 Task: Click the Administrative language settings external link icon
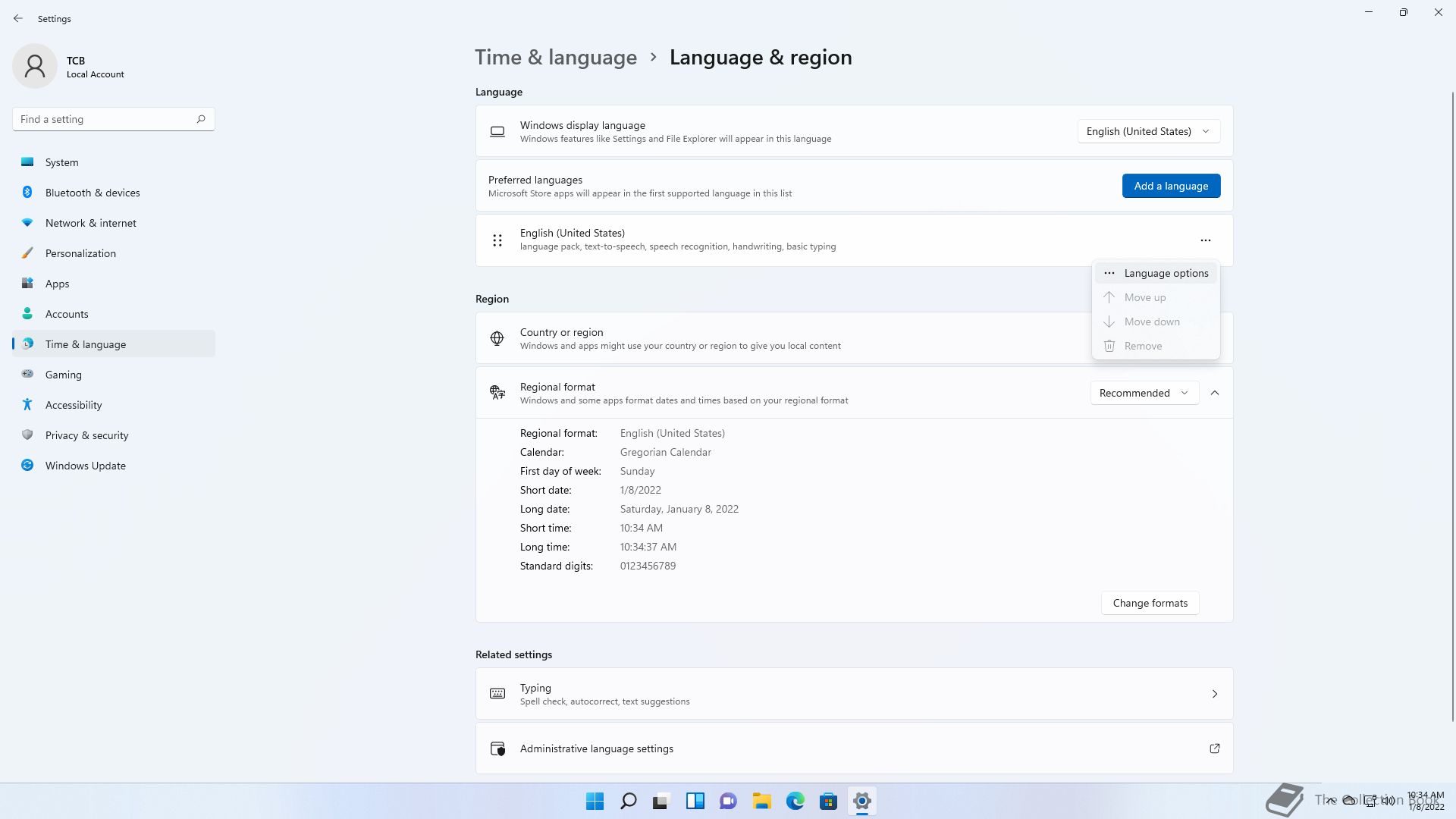coord(1214,748)
